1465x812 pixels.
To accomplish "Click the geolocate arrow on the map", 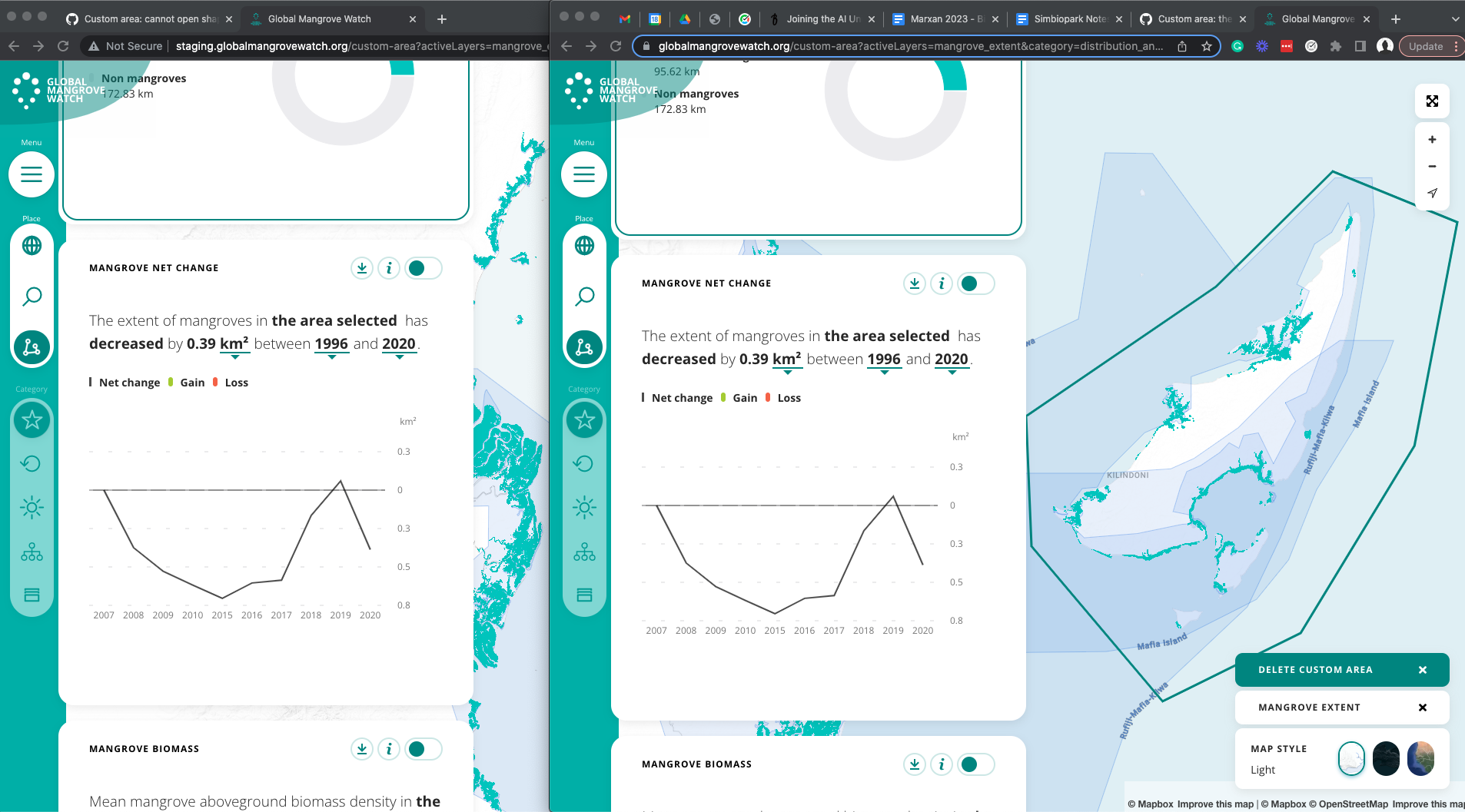I will [1431, 193].
